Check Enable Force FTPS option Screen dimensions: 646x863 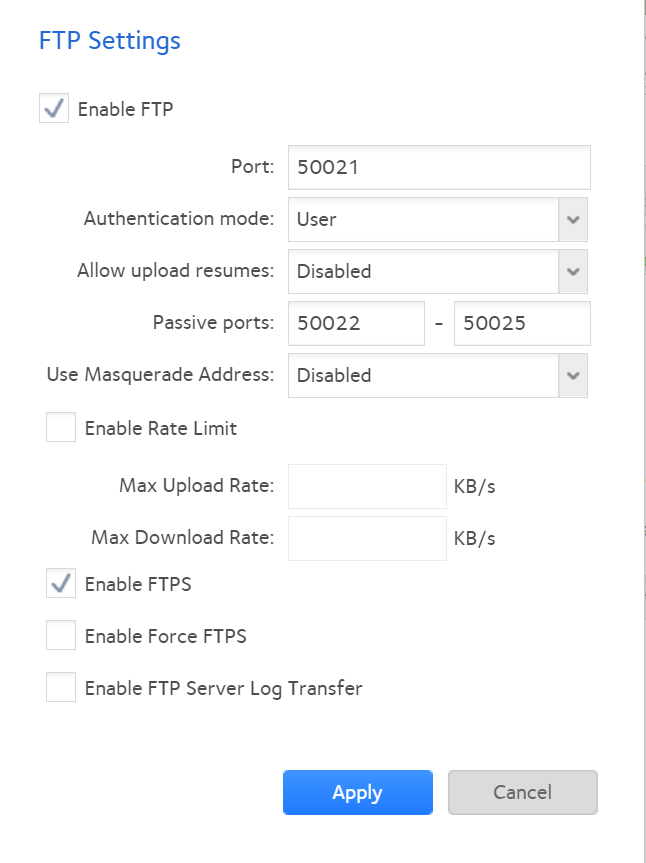coord(61,636)
